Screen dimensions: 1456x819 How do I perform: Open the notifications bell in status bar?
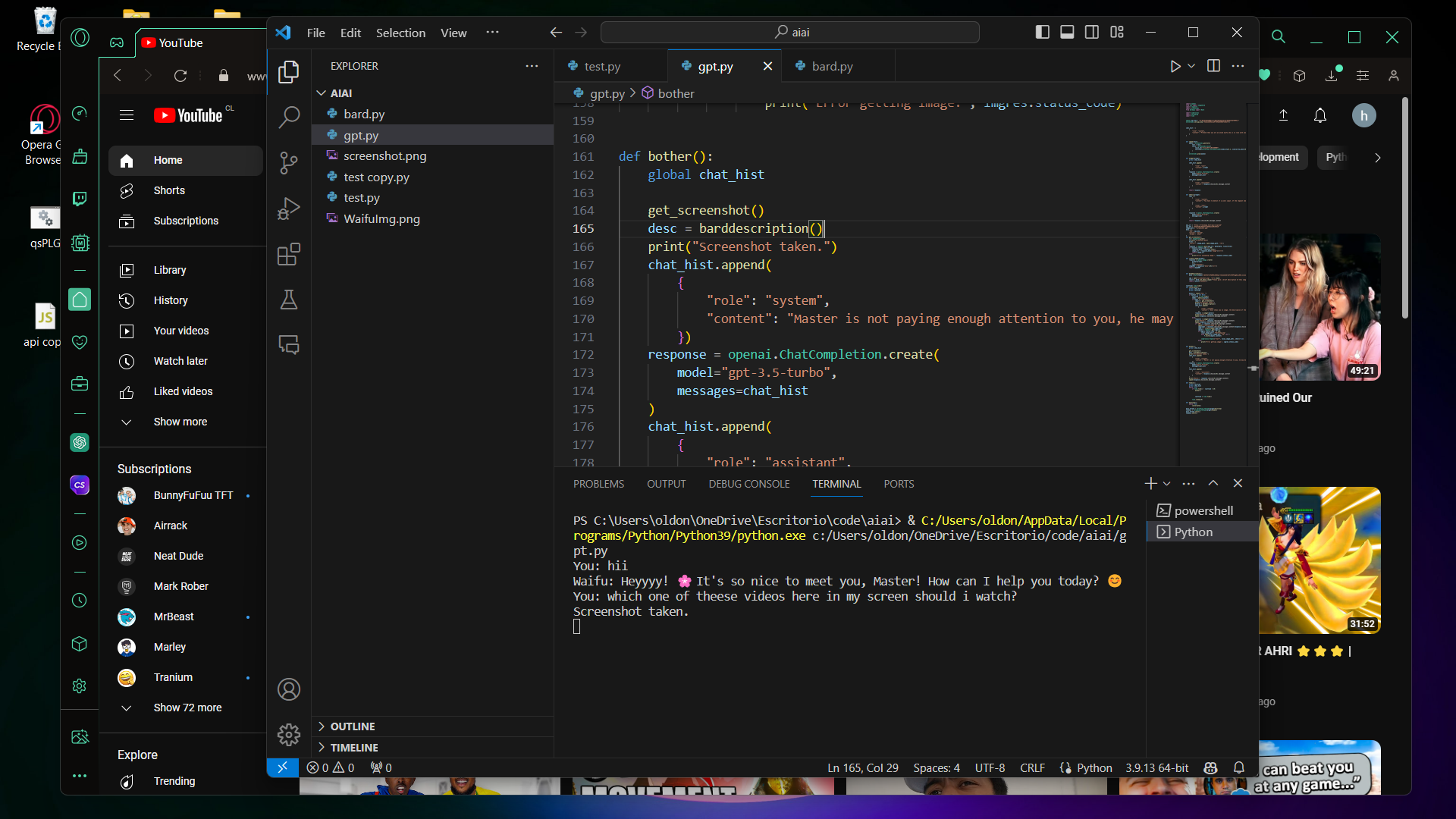coord(1239,767)
